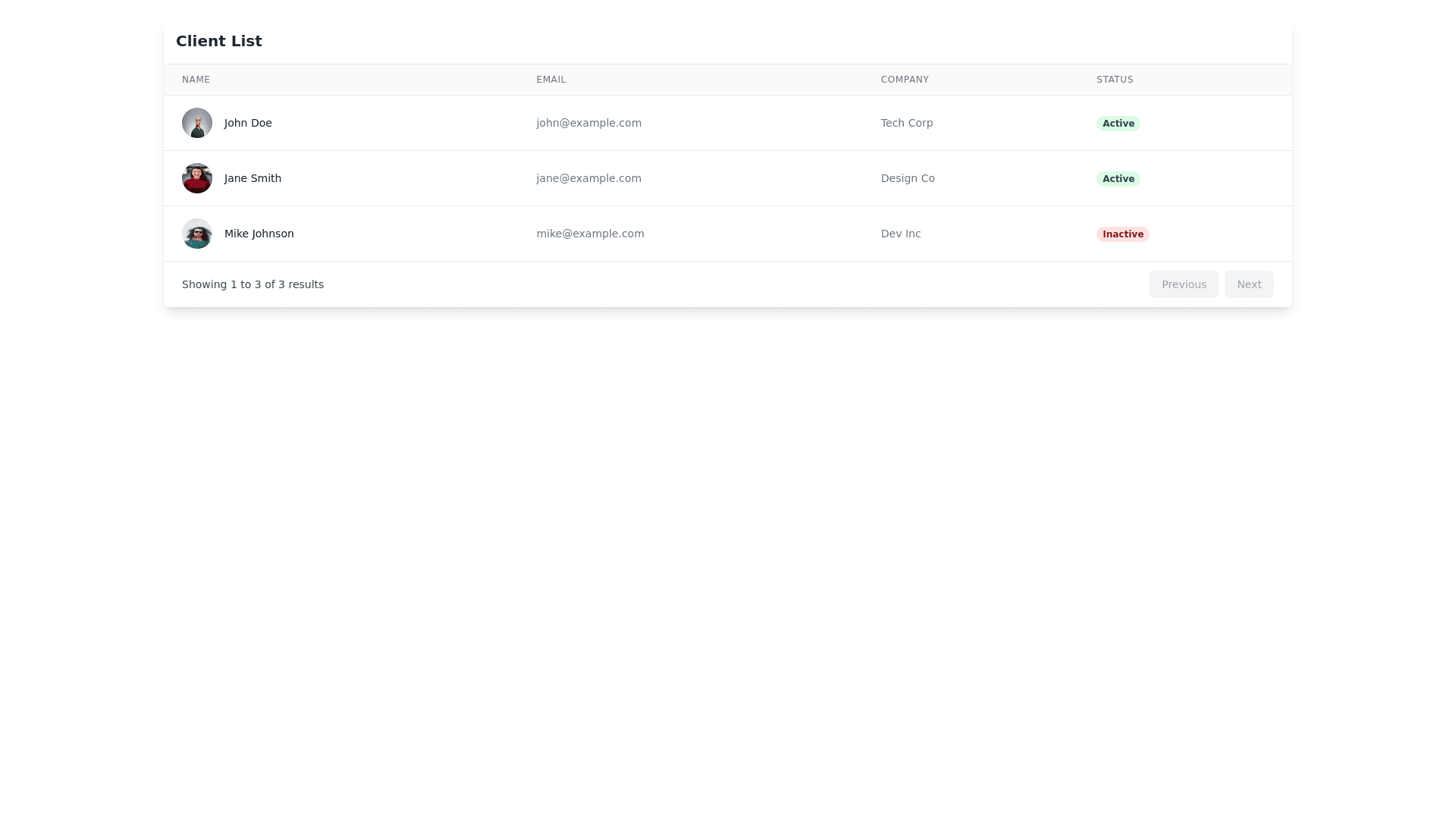The width and height of the screenshot is (1456, 819).
Task: Click email mike@example.com
Action: (591, 234)
